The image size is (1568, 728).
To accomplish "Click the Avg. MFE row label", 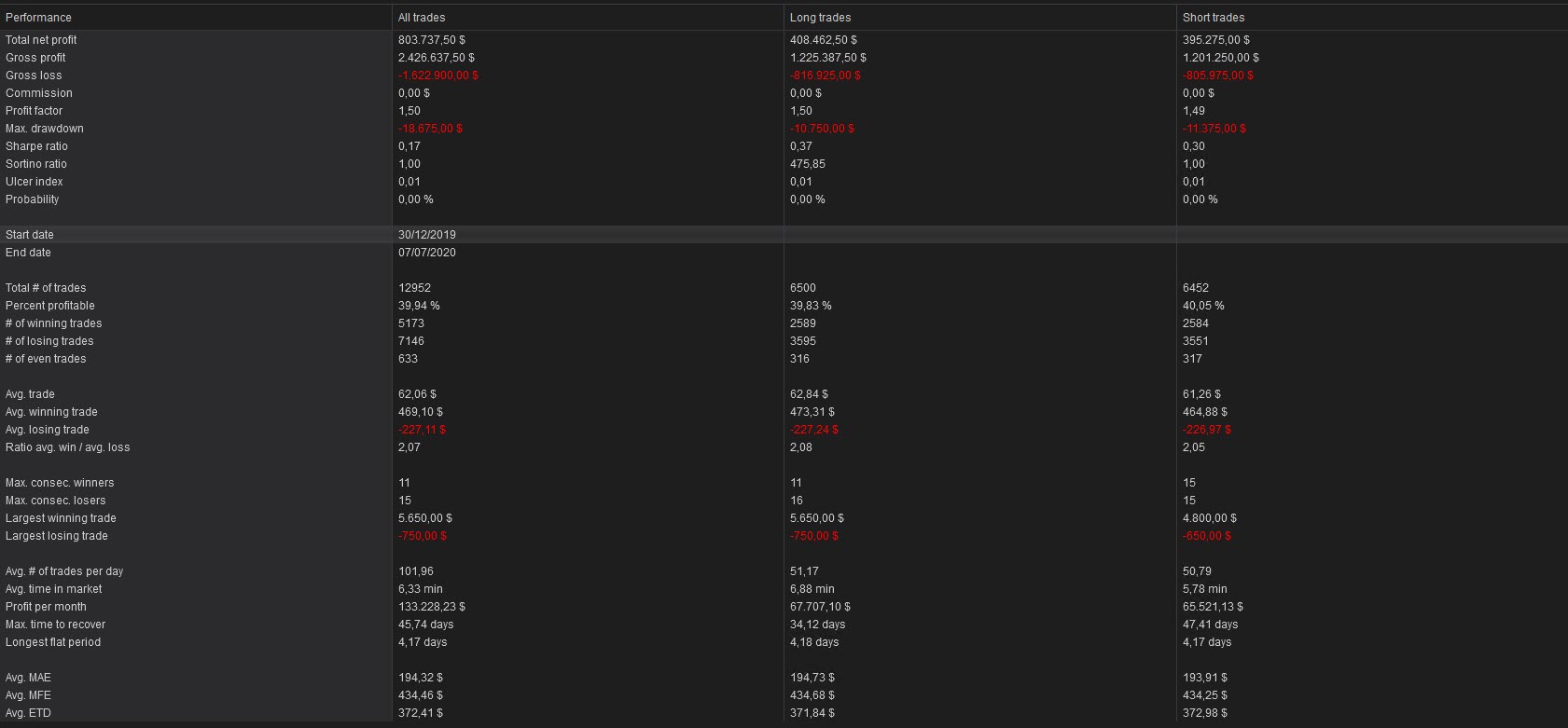I will click(x=28, y=695).
